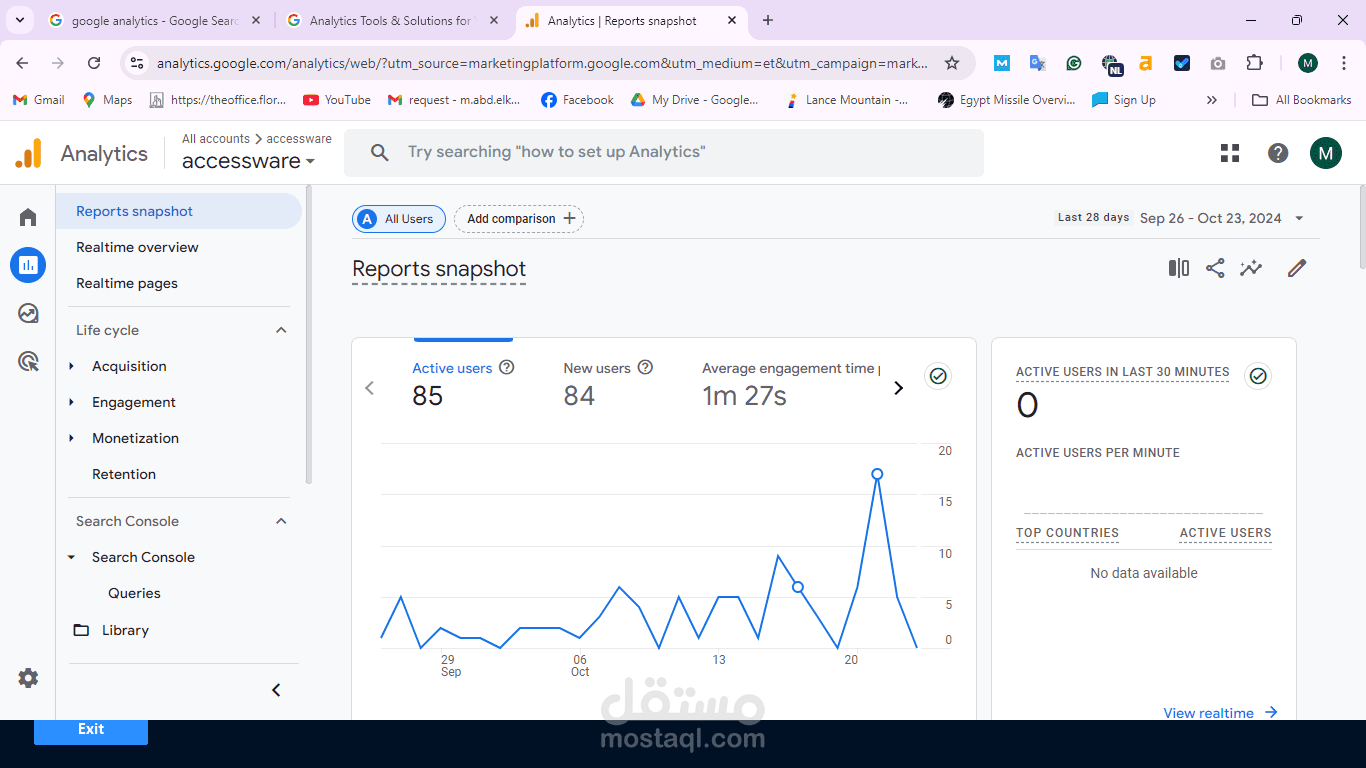The width and height of the screenshot is (1366, 768).
Task: Open the browser Extensions puzzle icon
Action: coord(1254,63)
